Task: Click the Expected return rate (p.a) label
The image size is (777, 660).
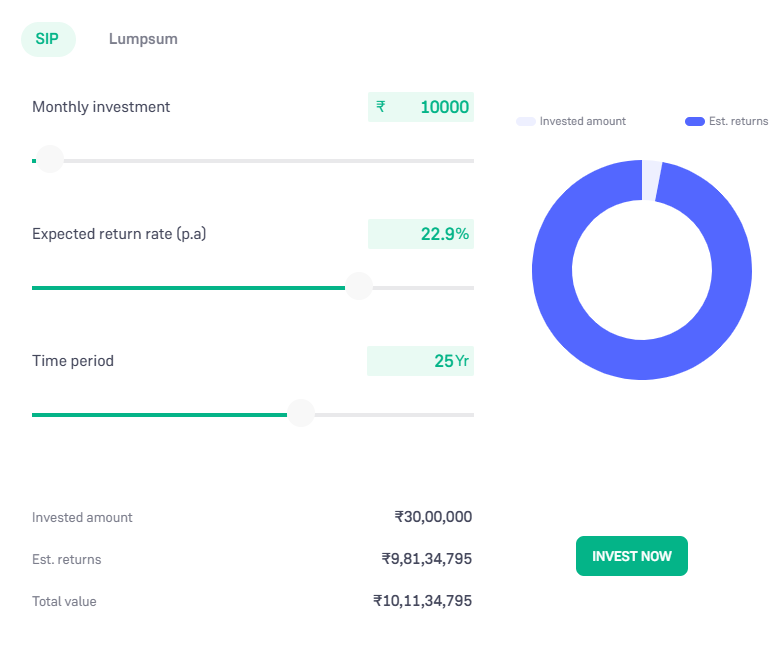Action: click(119, 234)
